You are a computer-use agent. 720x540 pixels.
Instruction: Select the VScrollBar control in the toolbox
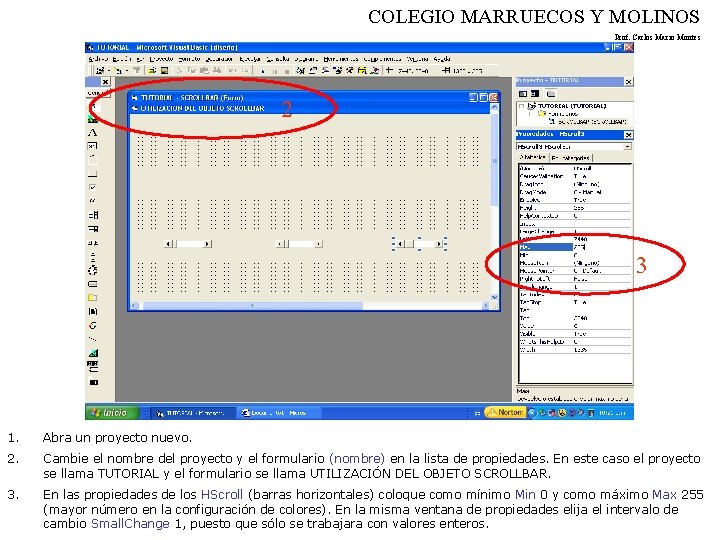tap(93, 256)
